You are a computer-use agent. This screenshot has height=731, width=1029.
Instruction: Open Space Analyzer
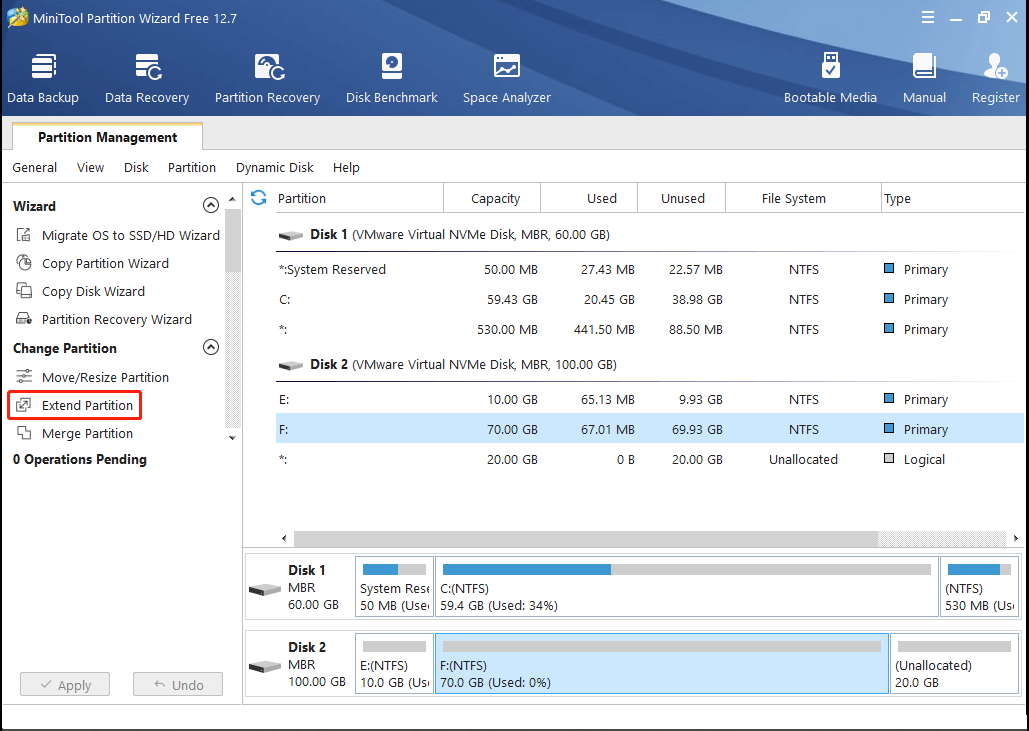tap(507, 79)
